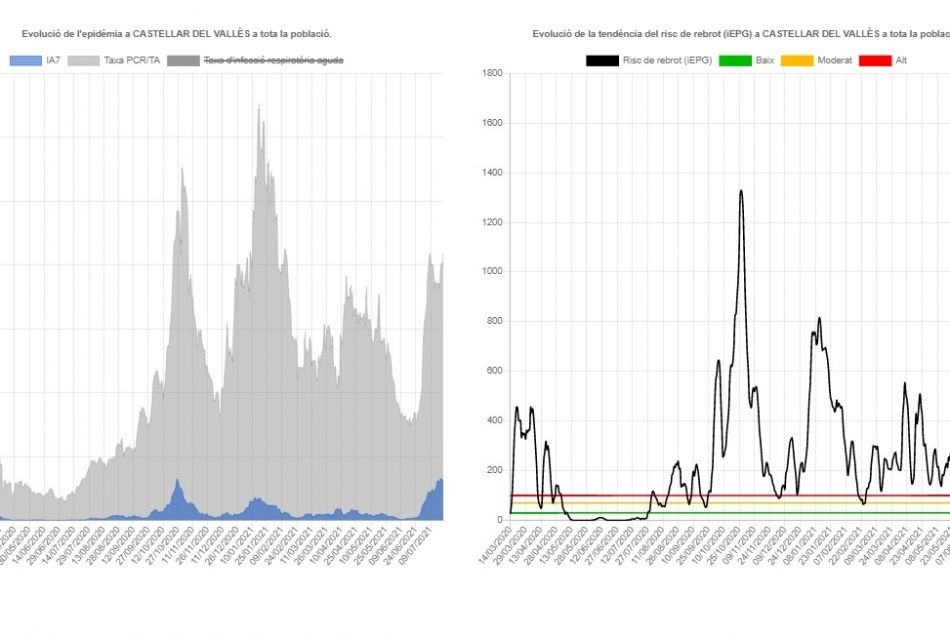The image size is (950, 634).
Task: Click the 1800 y-axis value
Action: pyautogui.click(x=492, y=73)
